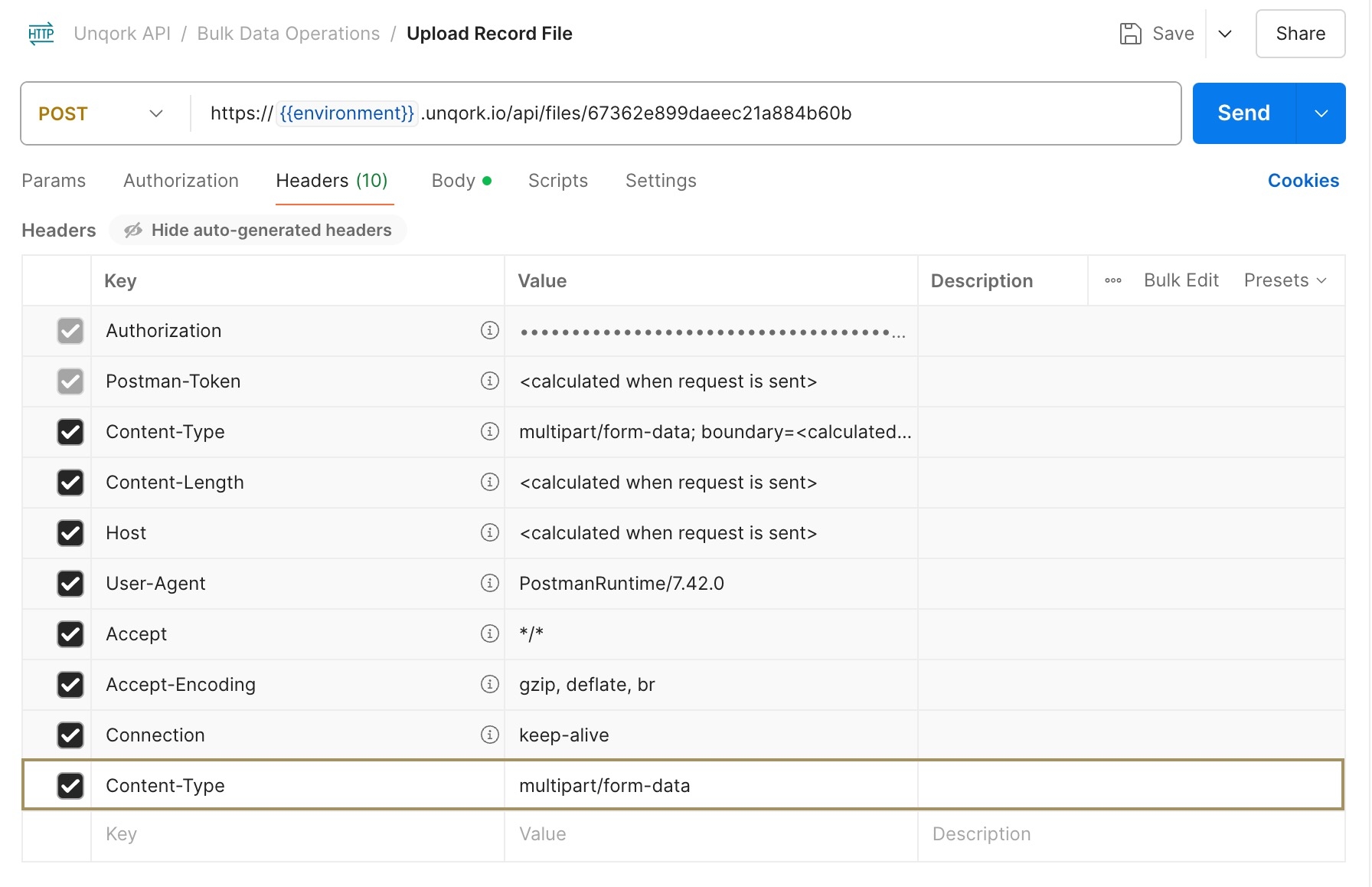
Task: Open the POST method dropdown
Action: coord(101,113)
